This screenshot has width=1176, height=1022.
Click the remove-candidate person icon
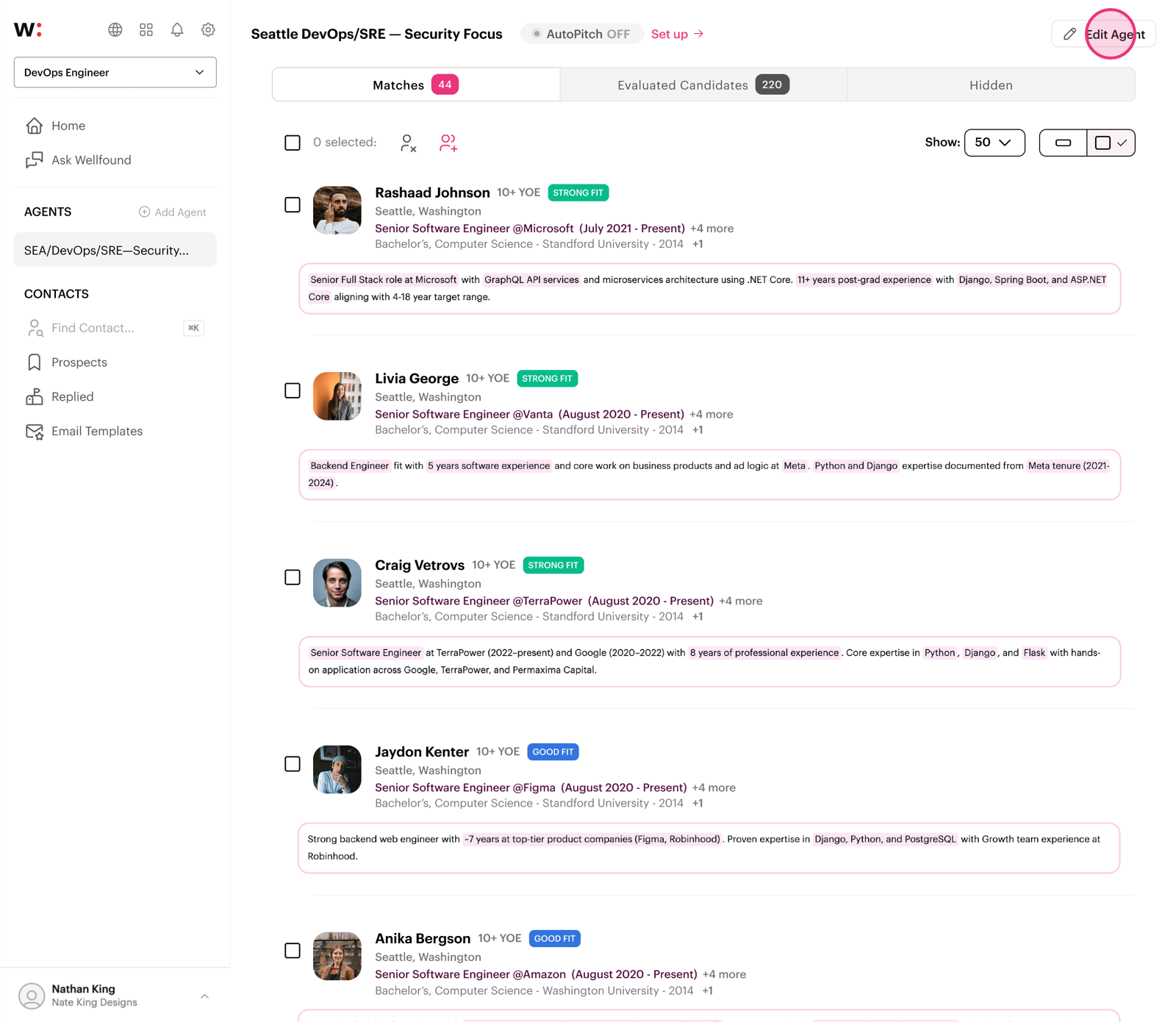pyautogui.click(x=409, y=143)
